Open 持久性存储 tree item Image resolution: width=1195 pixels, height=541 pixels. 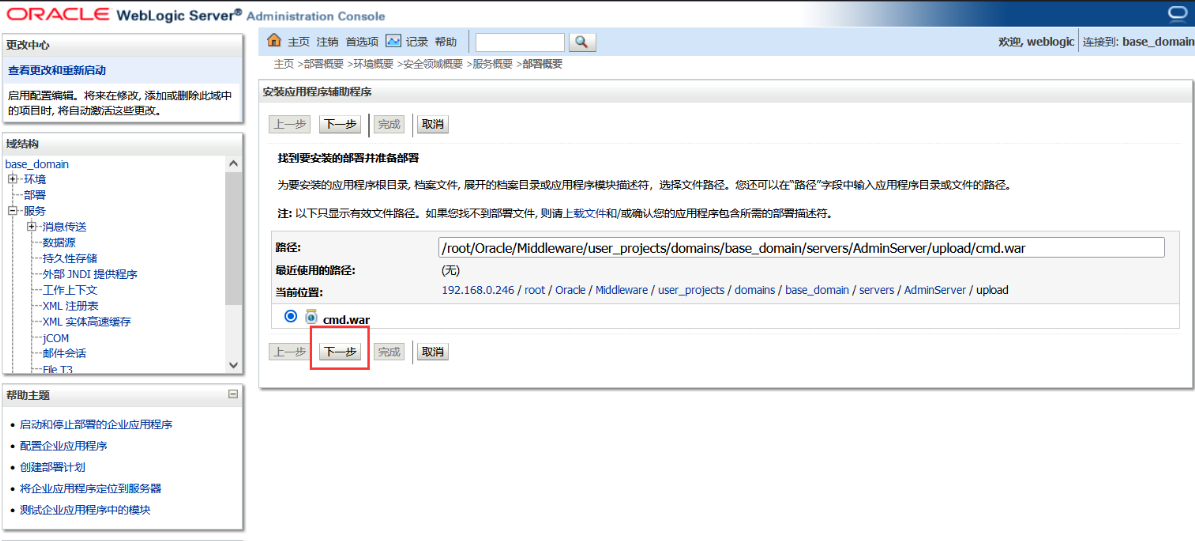[x=70, y=258]
